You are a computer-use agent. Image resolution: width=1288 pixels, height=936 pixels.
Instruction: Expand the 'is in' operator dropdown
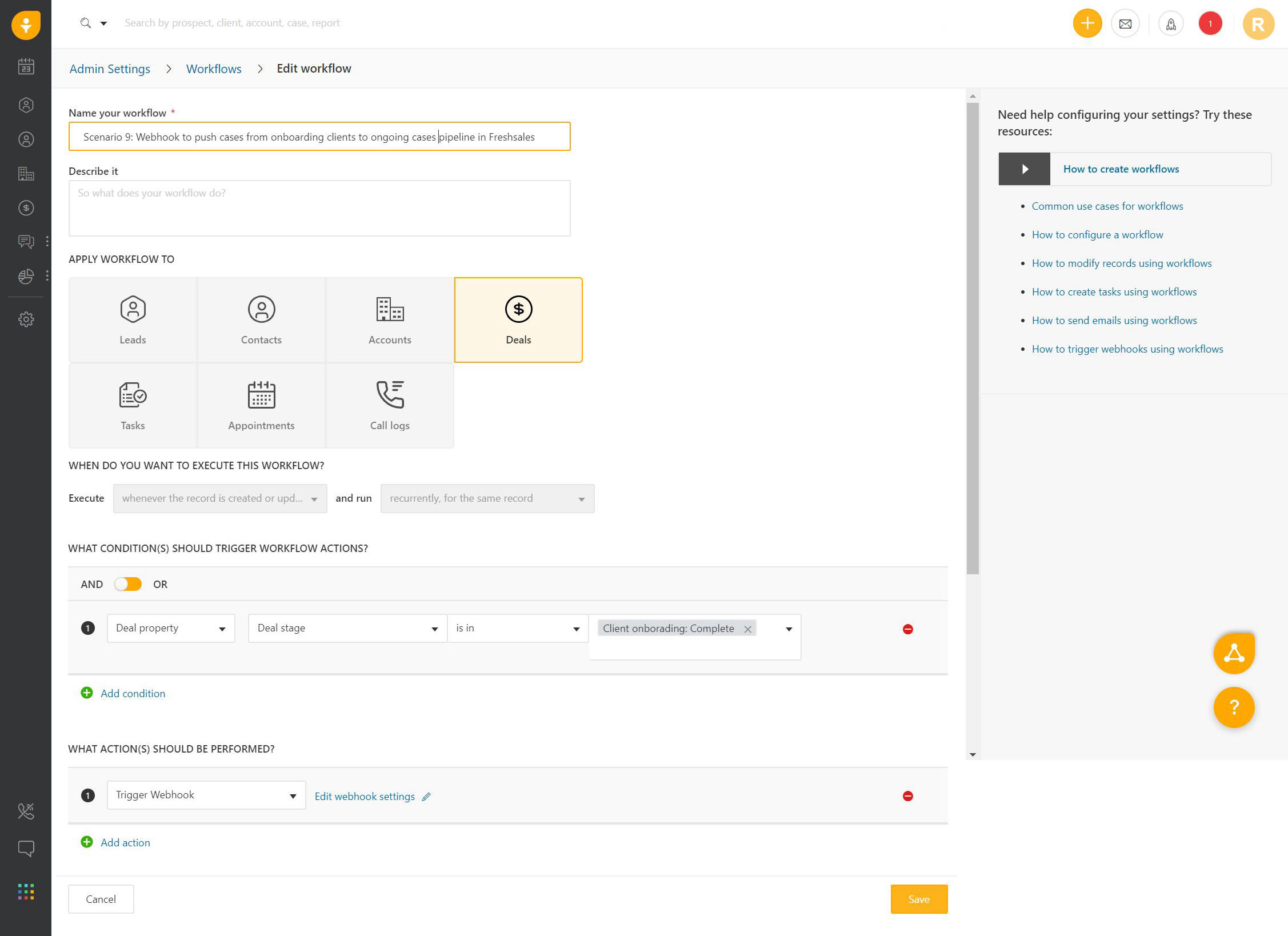pos(518,628)
